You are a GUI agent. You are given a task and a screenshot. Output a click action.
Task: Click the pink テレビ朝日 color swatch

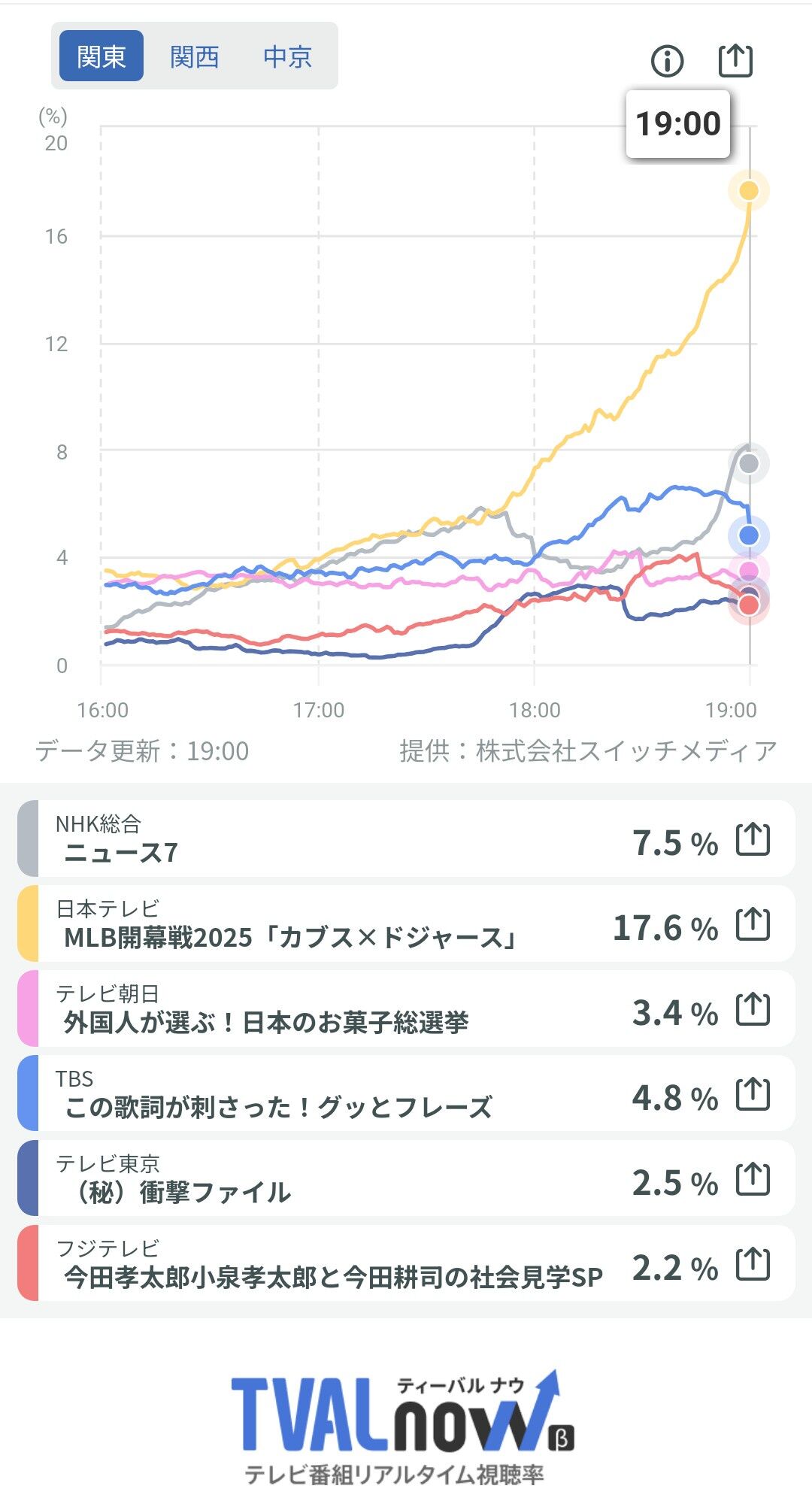[28, 1009]
